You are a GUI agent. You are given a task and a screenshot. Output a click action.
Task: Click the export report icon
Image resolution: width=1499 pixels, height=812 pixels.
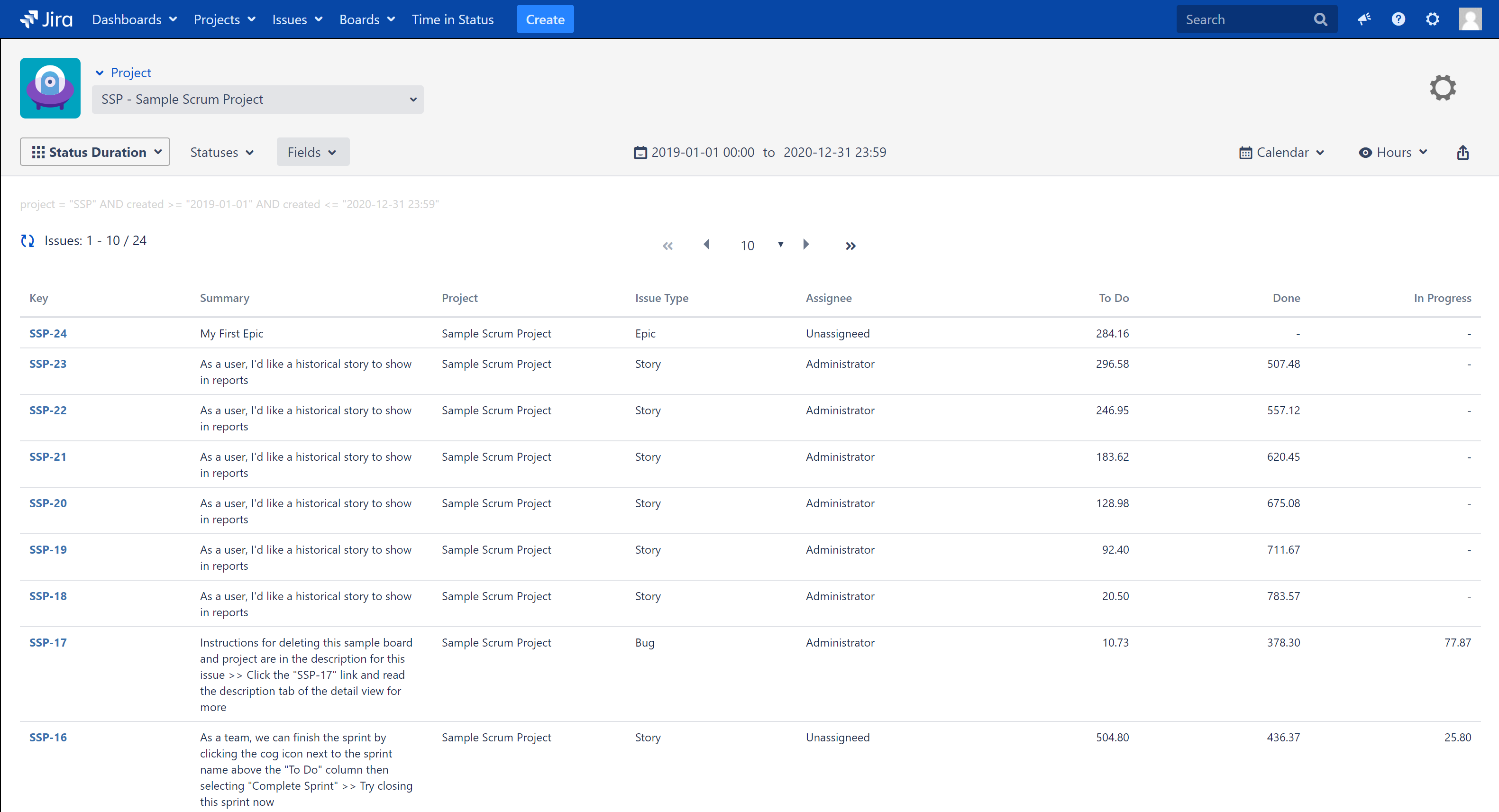[1462, 152]
